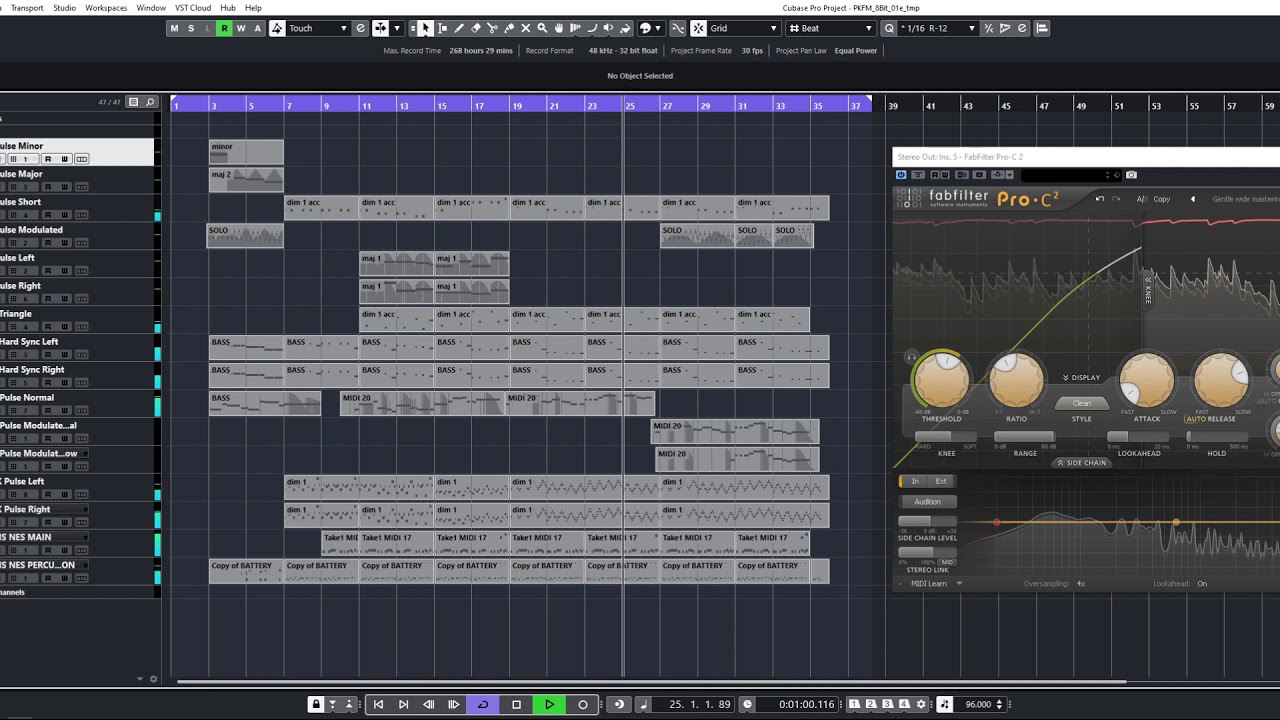This screenshot has width=1280, height=720.
Task: Click the plugin undo arrow in Pro-C 2
Action: [x=1100, y=199]
